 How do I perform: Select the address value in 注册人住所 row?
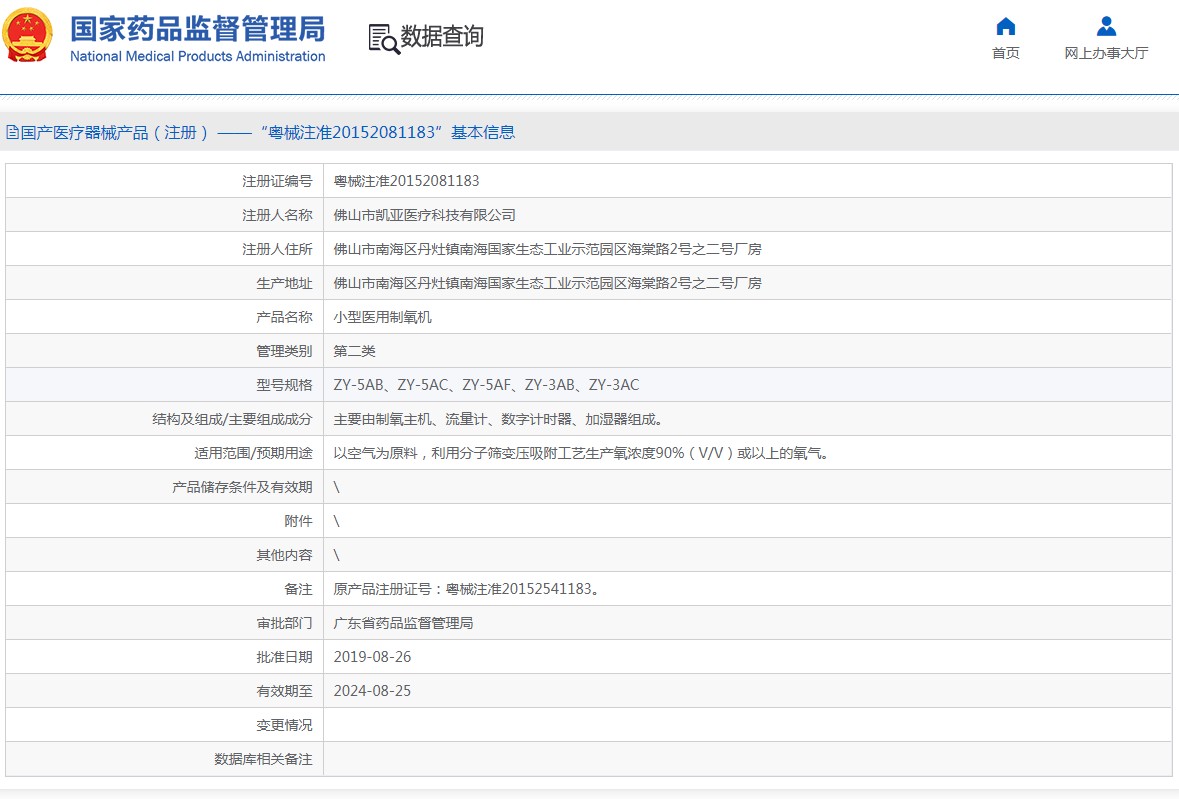click(547, 249)
